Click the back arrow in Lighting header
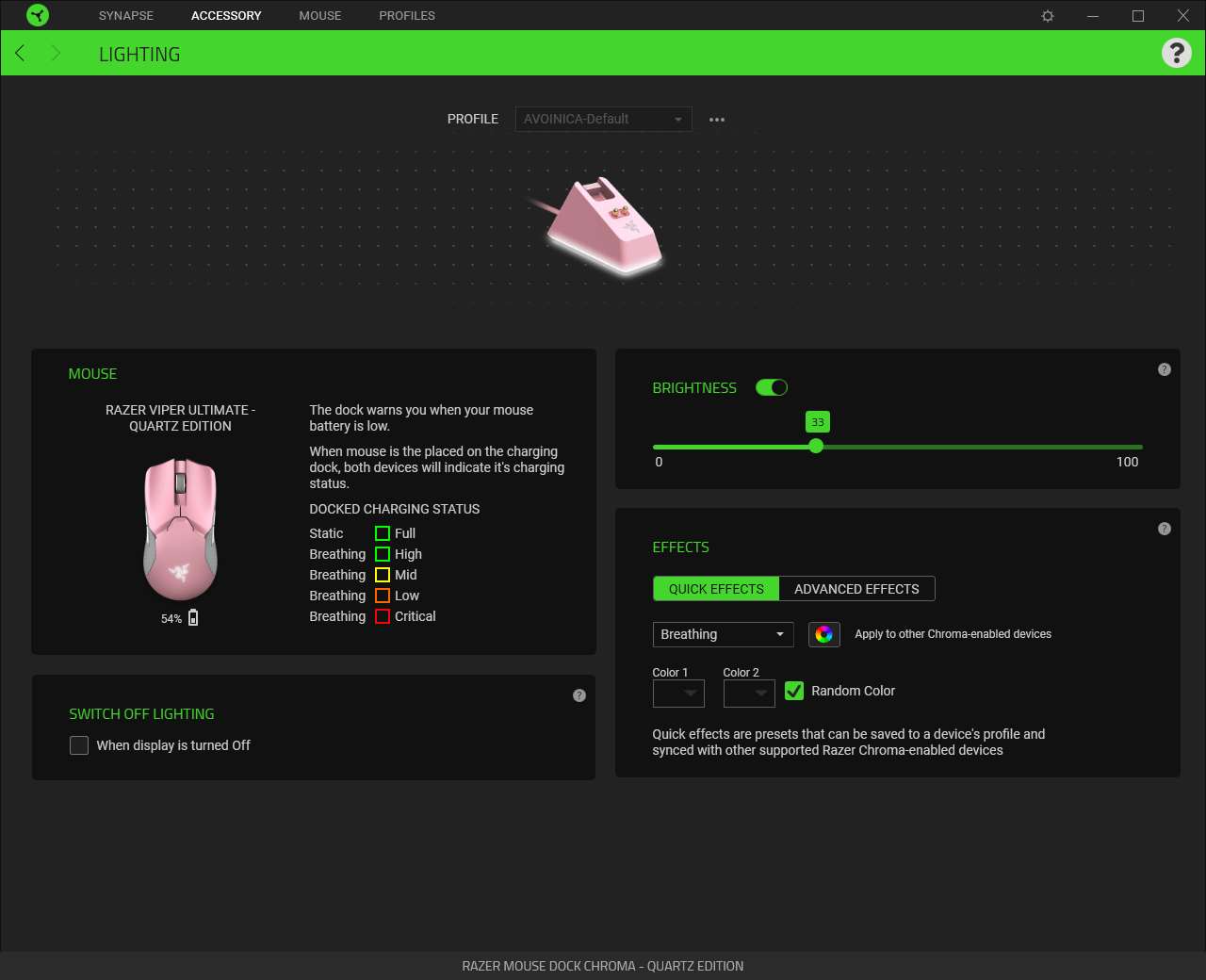The height and width of the screenshot is (980, 1206). coord(20,53)
